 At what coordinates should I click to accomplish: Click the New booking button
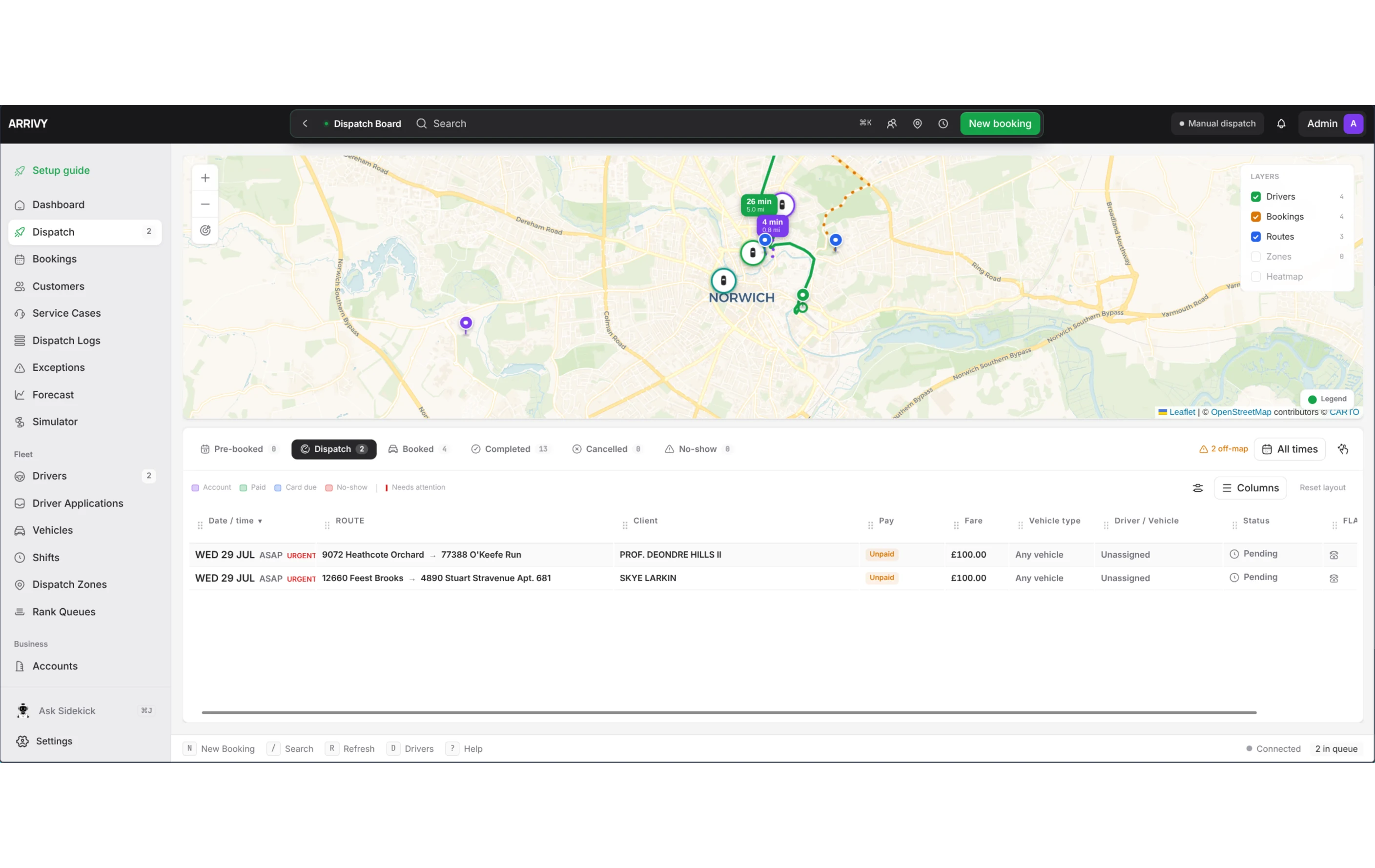click(1000, 123)
